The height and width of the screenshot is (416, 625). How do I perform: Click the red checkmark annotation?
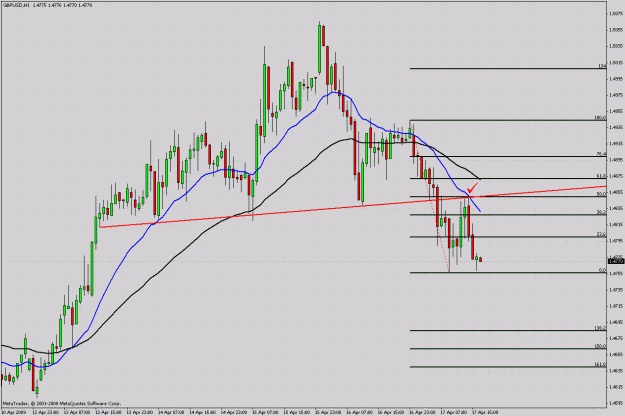pos(473,187)
